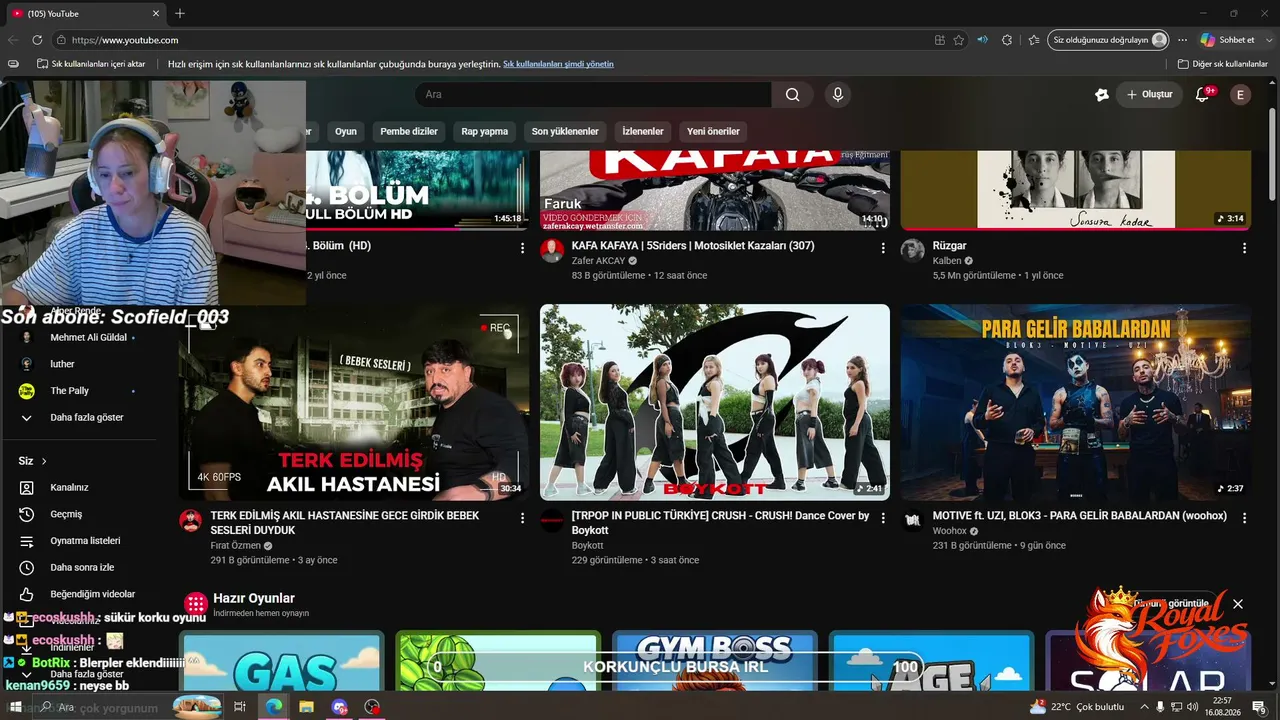The height and width of the screenshot is (720, 1280).
Task: Open options for the Bölüm (HD) video
Action: [x=522, y=248]
